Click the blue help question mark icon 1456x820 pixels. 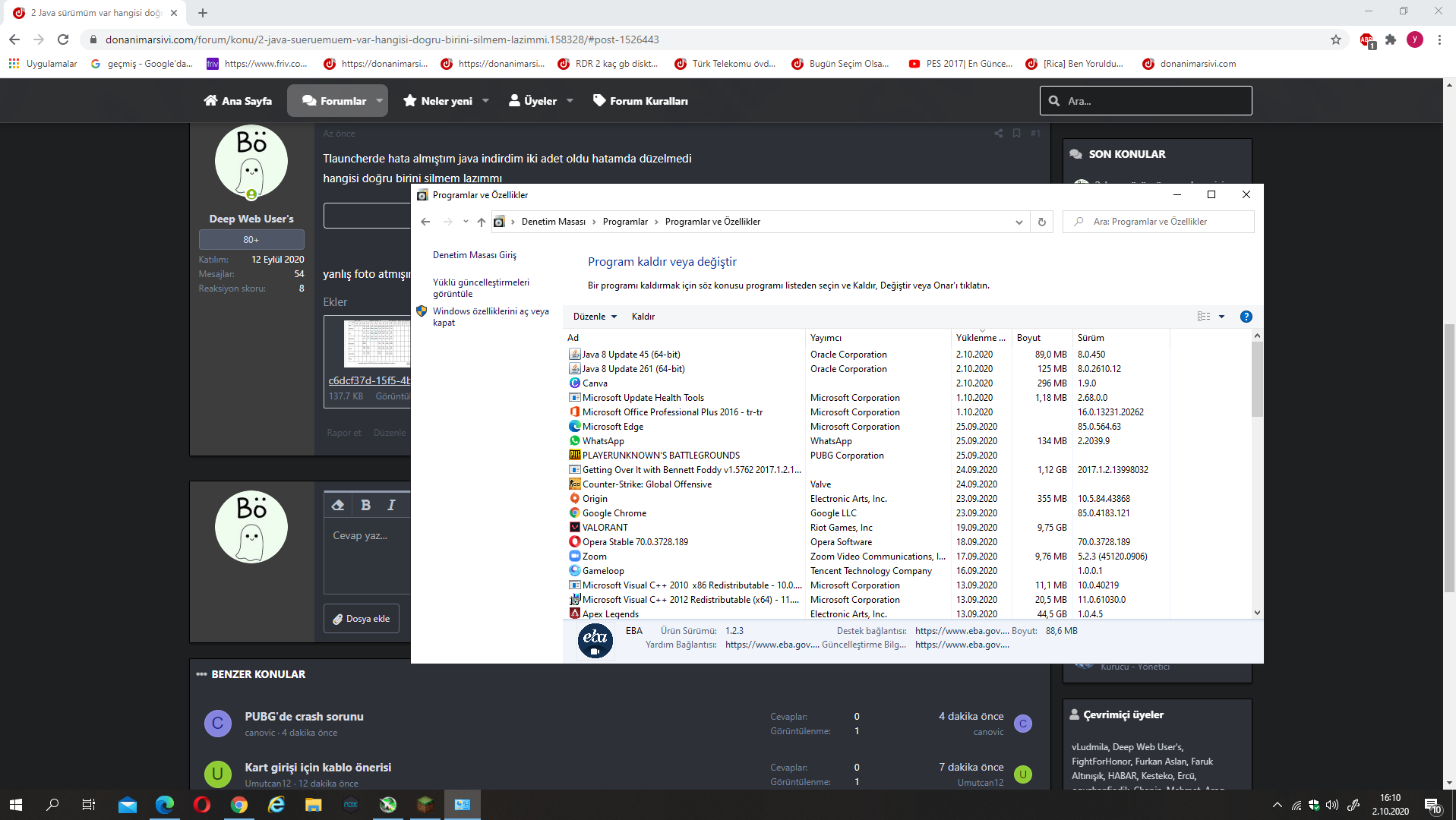pyautogui.click(x=1246, y=317)
